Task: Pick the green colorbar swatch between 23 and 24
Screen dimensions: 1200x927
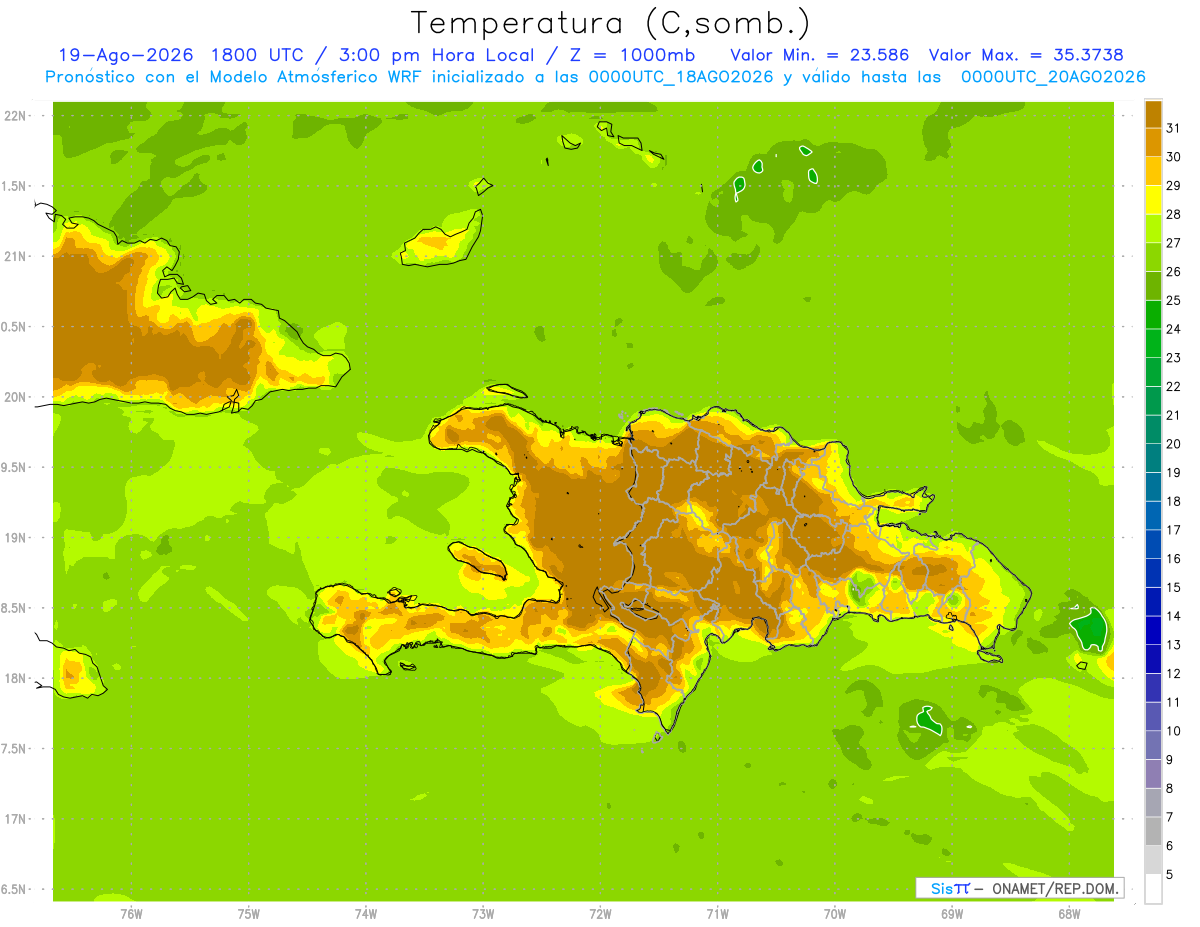Action: (x=1153, y=343)
